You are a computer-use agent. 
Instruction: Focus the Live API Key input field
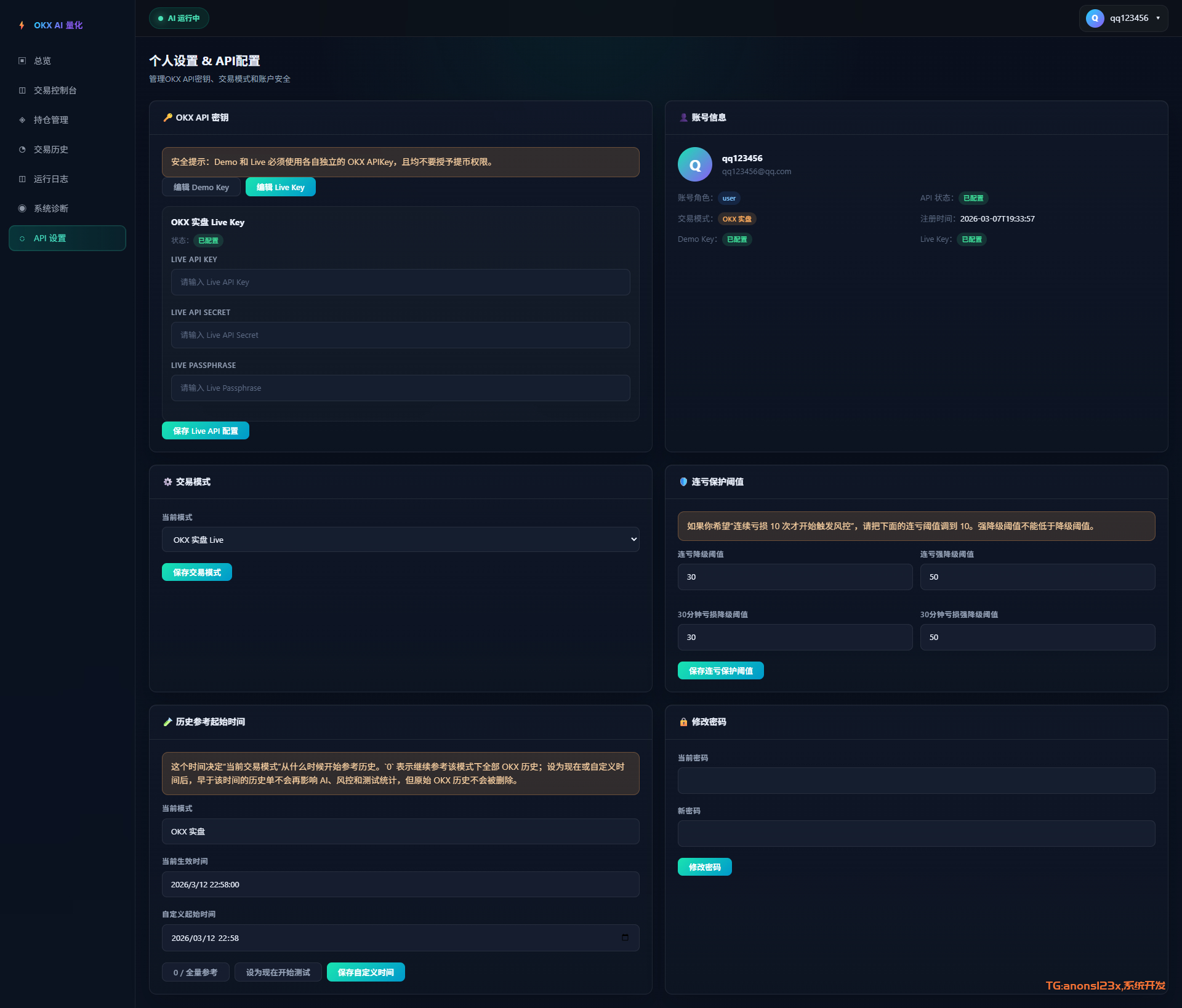coord(400,282)
